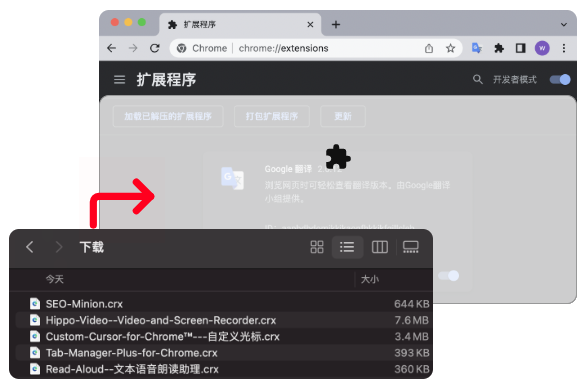Click the 今天 group header
This screenshot has width=588, height=387.
[55, 279]
